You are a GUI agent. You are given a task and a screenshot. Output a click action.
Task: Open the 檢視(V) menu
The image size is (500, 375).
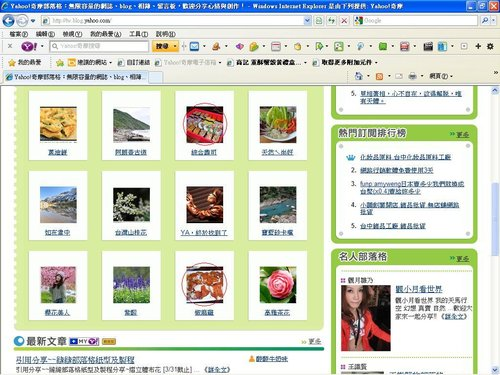click(x=72, y=34)
